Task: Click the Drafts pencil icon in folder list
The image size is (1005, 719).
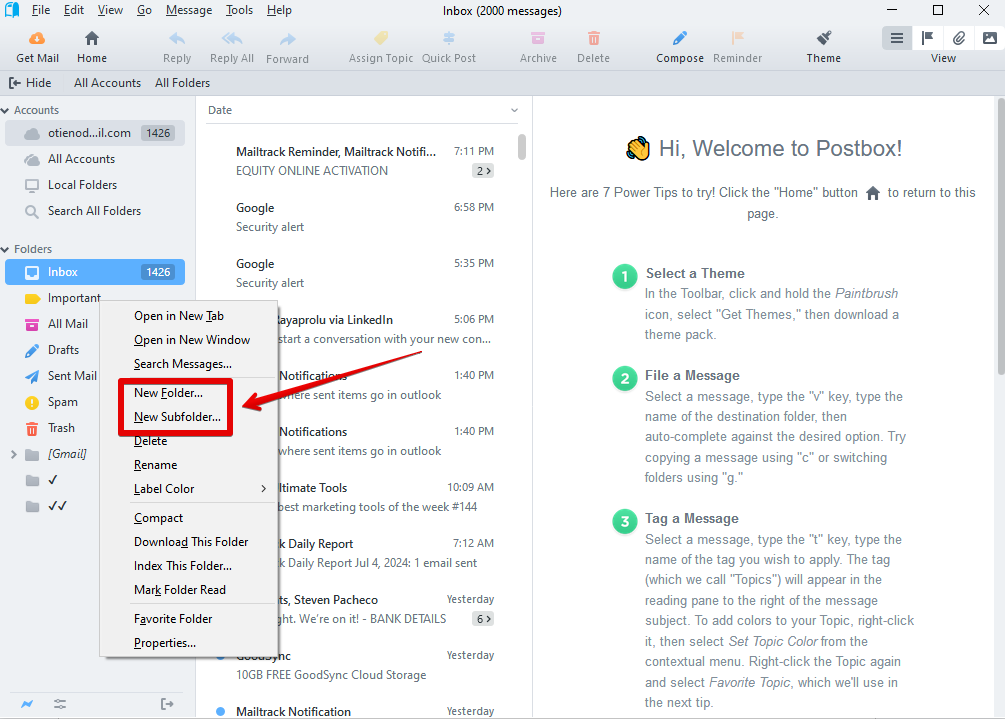Action: 32,350
